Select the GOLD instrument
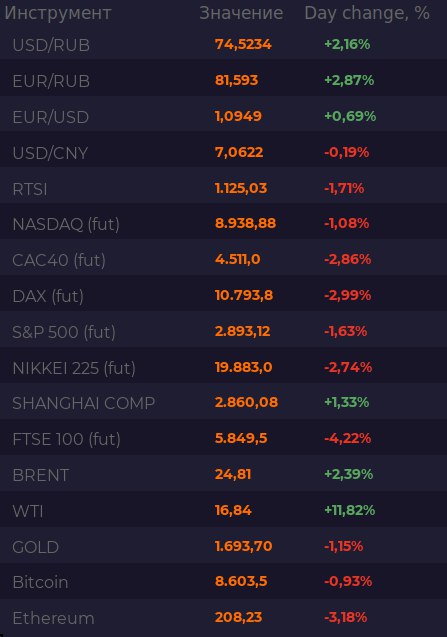The width and height of the screenshot is (447, 637). [x=36, y=547]
